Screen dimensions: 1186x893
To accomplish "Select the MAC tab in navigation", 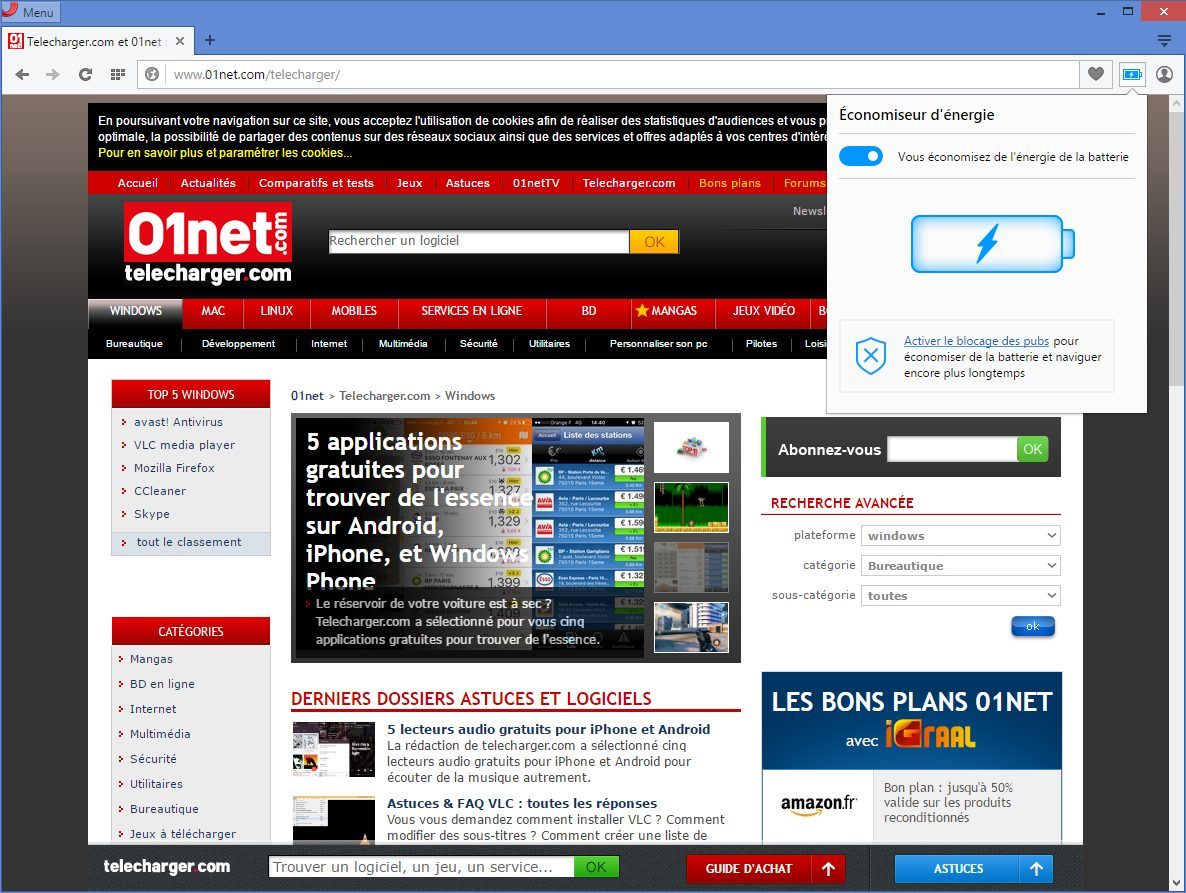I will (x=213, y=311).
